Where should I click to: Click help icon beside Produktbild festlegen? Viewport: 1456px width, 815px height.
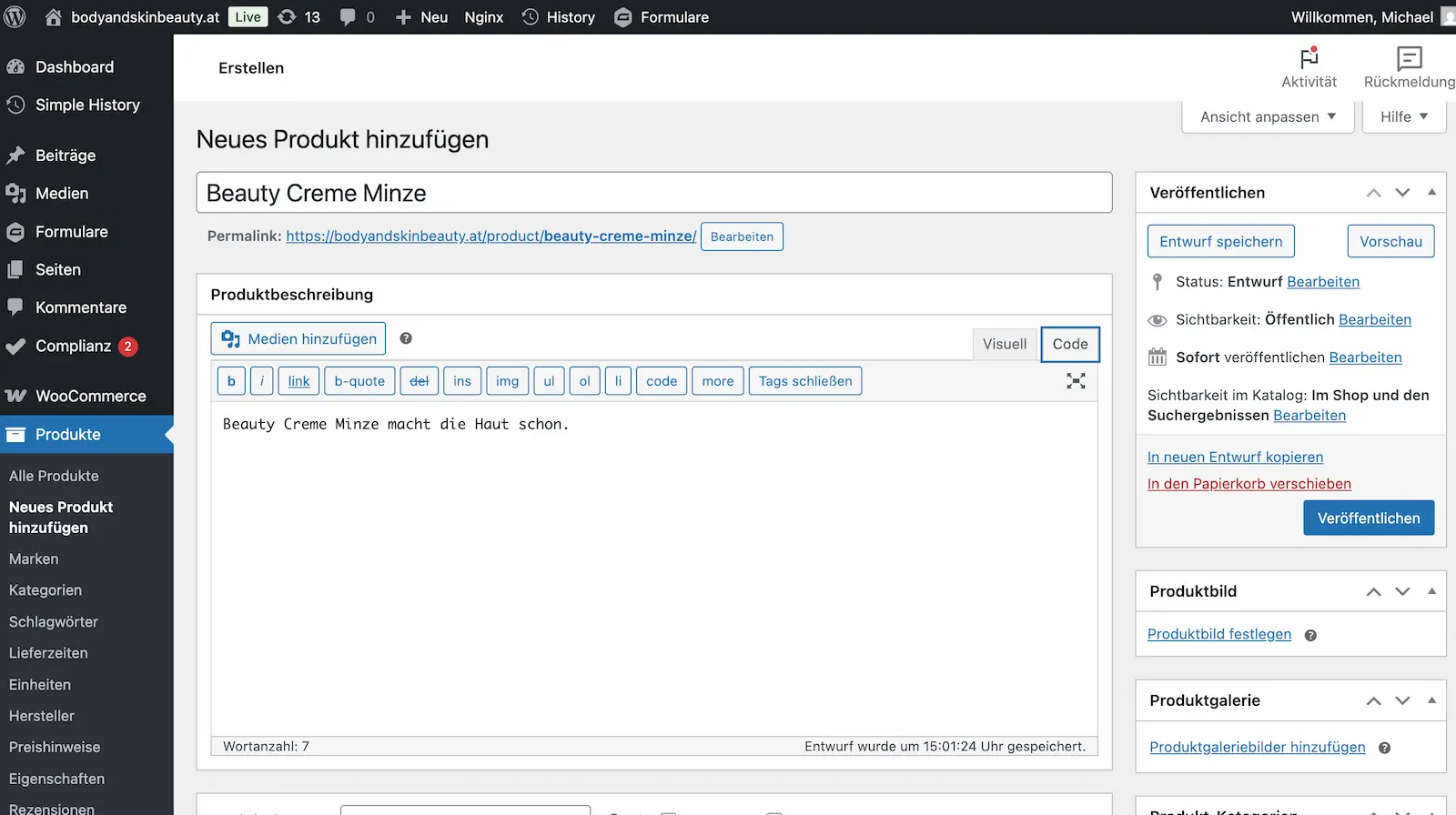tap(1310, 636)
